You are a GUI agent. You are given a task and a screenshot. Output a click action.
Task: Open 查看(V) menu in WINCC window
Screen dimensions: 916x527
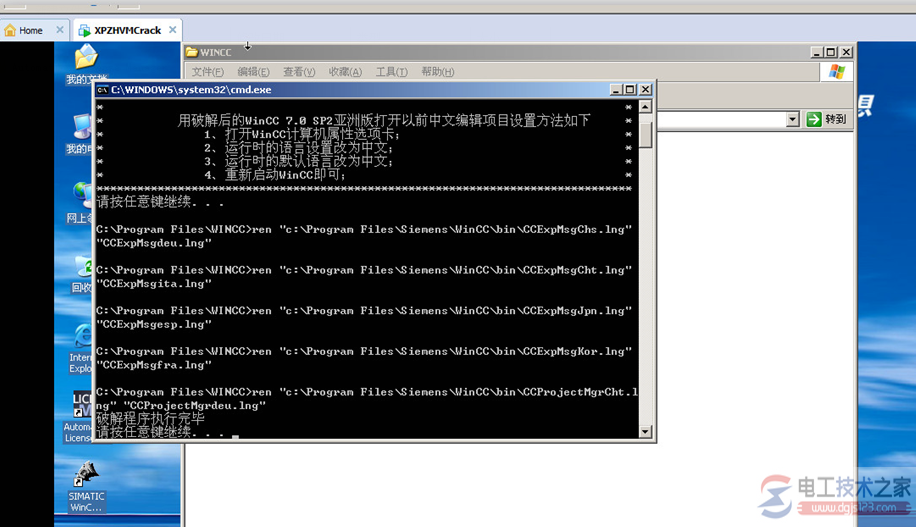tap(299, 71)
